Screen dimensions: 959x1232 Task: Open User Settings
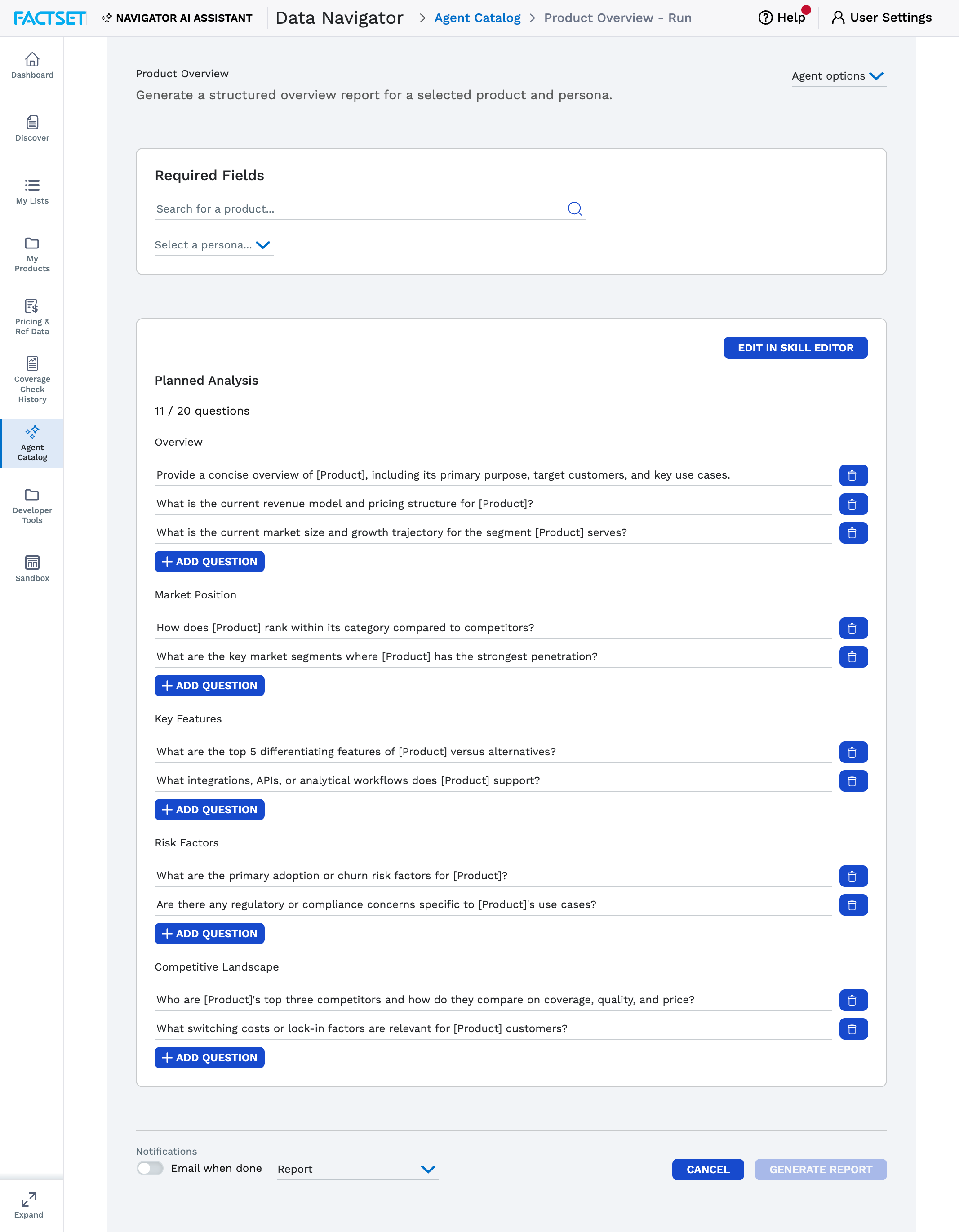(x=882, y=18)
